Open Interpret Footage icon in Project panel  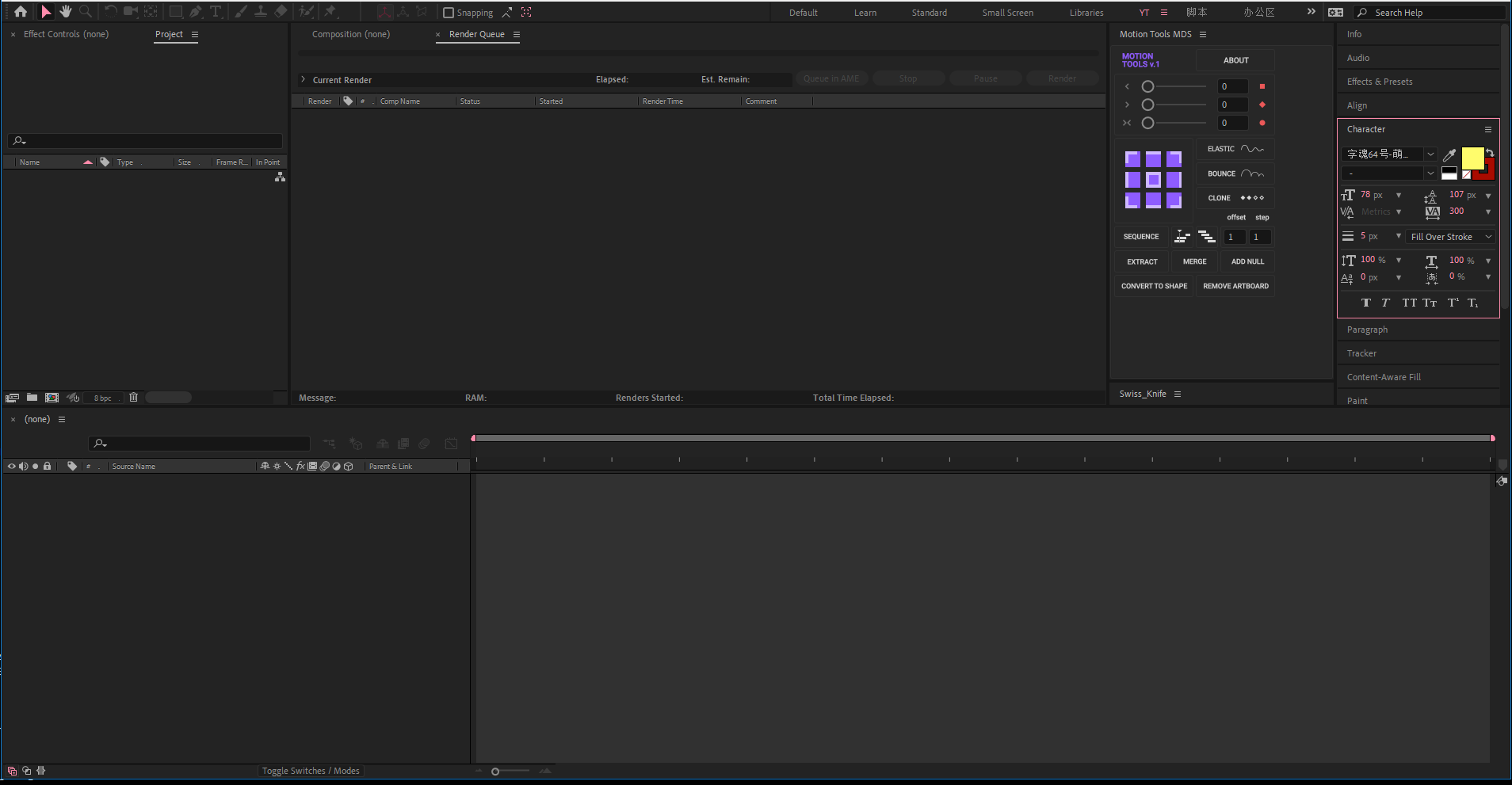point(12,398)
